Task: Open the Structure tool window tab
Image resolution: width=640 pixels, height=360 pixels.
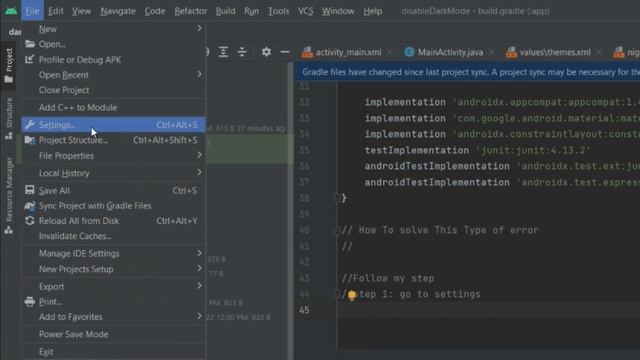Action: coord(9,119)
